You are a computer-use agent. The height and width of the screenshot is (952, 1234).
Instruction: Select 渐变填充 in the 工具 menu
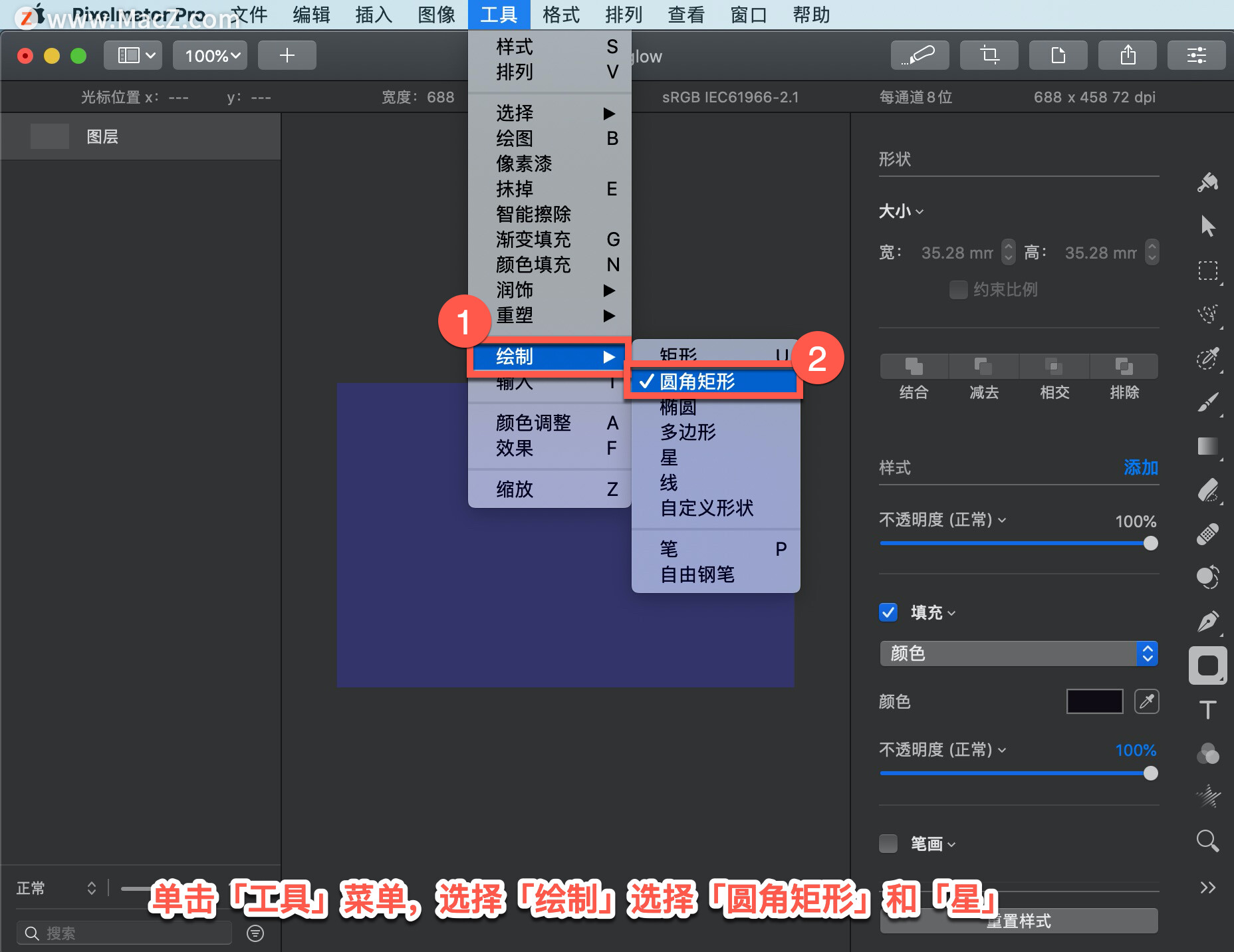pos(549,239)
